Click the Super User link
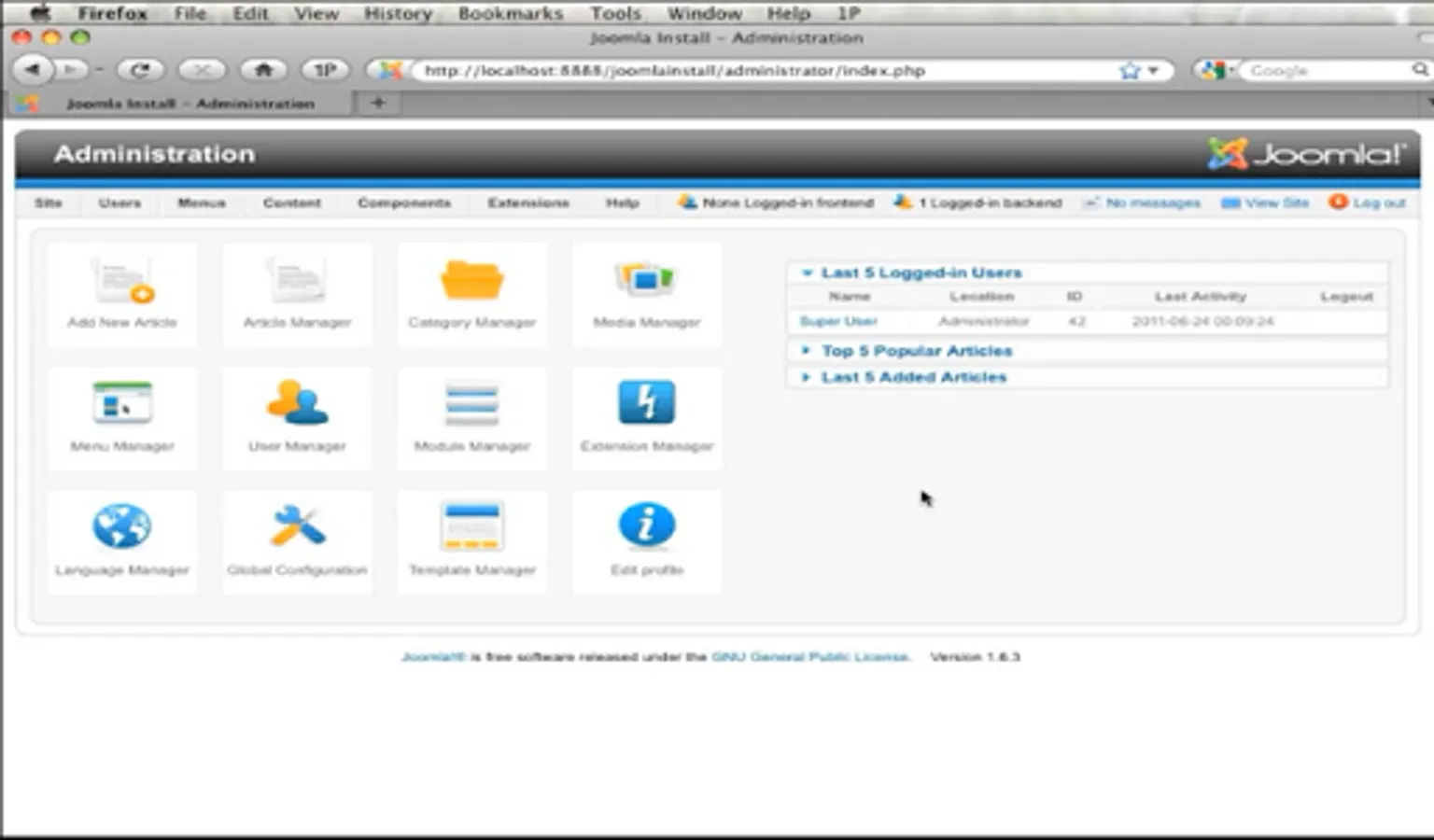The image size is (1434, 840). click(x=838, y=321)
